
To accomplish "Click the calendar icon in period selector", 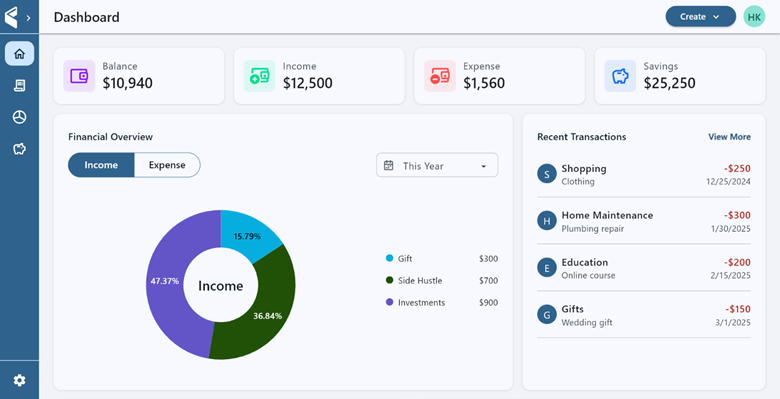I will pos(389,165).
